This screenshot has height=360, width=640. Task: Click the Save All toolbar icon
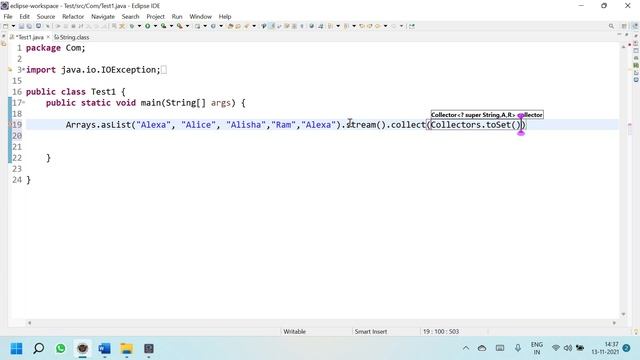(x=29, y=26)
